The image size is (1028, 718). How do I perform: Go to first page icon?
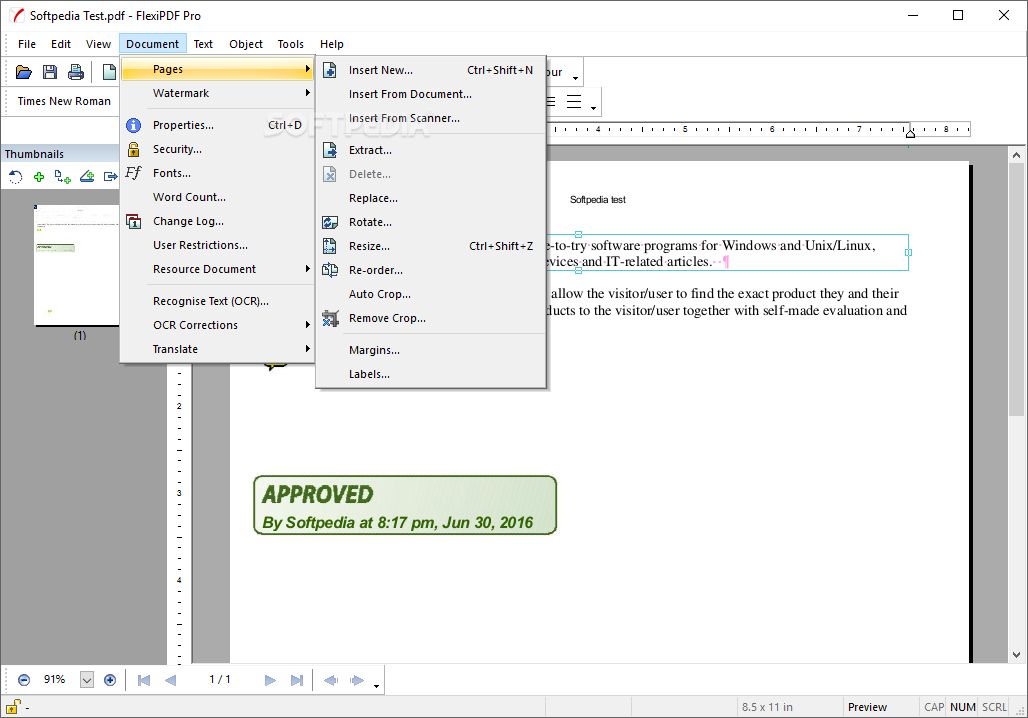[144, 680]
